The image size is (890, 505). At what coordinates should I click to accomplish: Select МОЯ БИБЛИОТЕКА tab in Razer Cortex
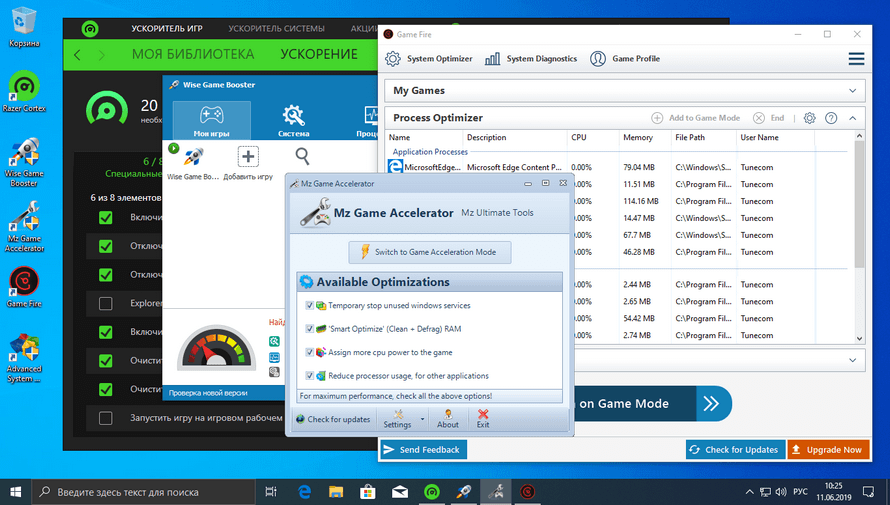click(193, 54)
